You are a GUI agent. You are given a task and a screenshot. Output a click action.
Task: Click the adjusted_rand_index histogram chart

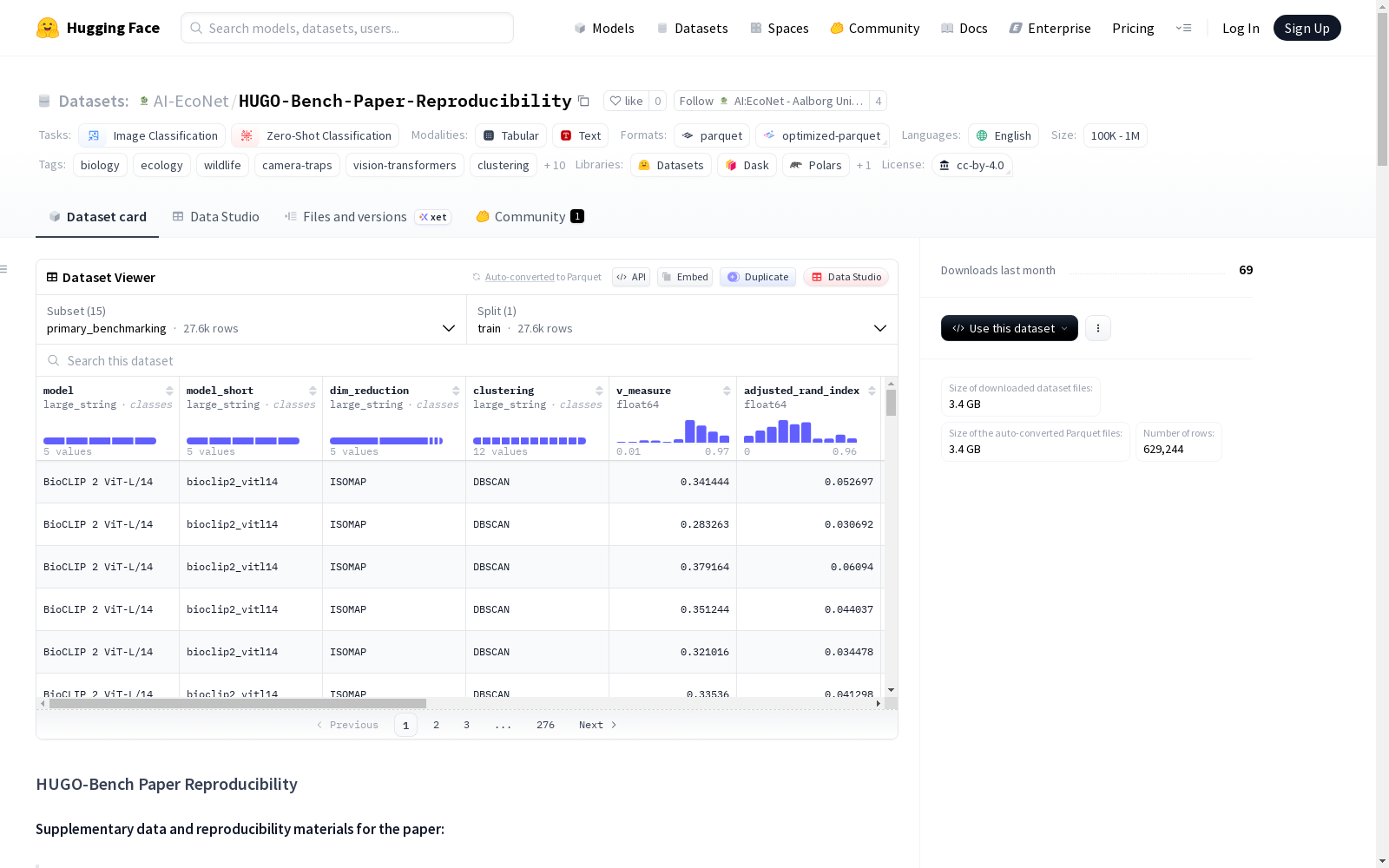800,431
